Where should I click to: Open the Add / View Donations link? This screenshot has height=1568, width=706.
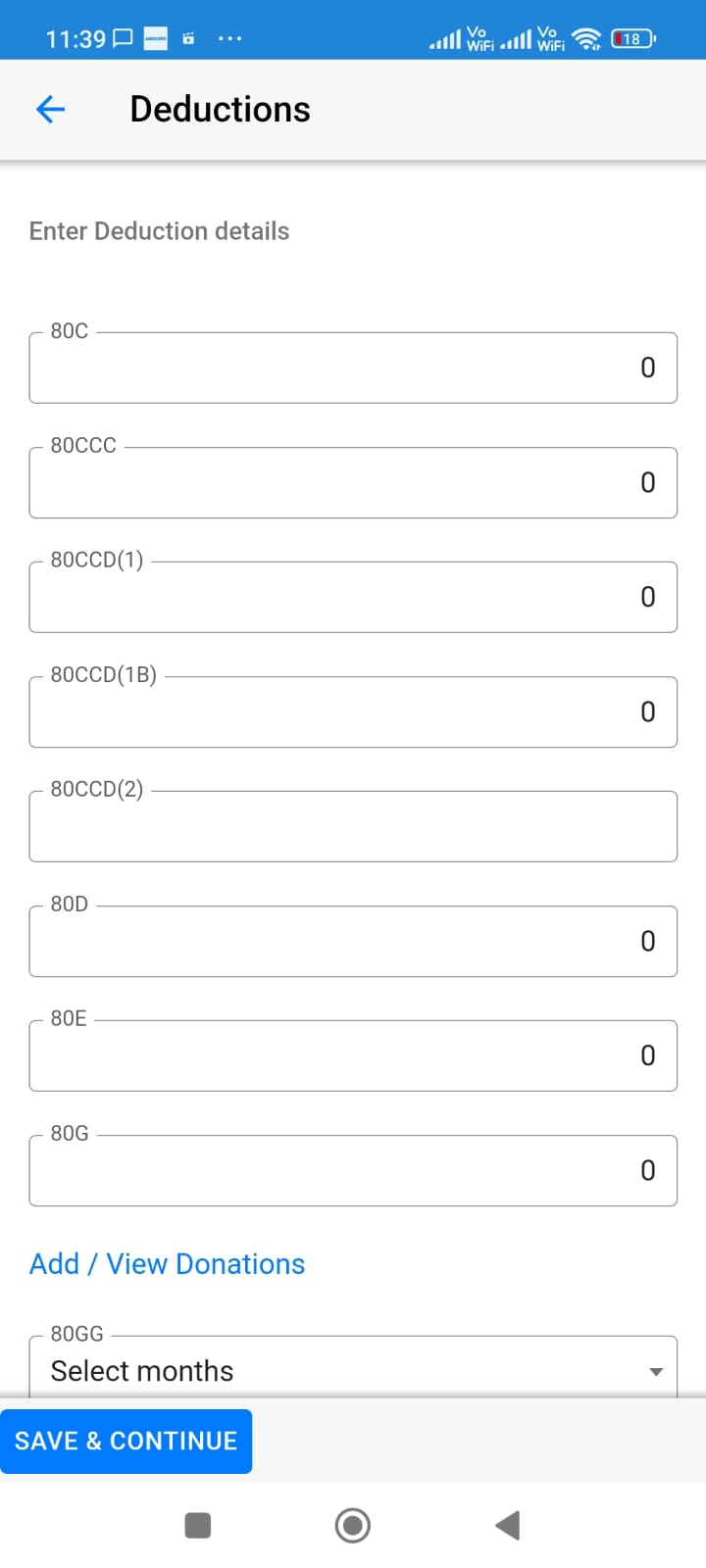pos(167,1263)
